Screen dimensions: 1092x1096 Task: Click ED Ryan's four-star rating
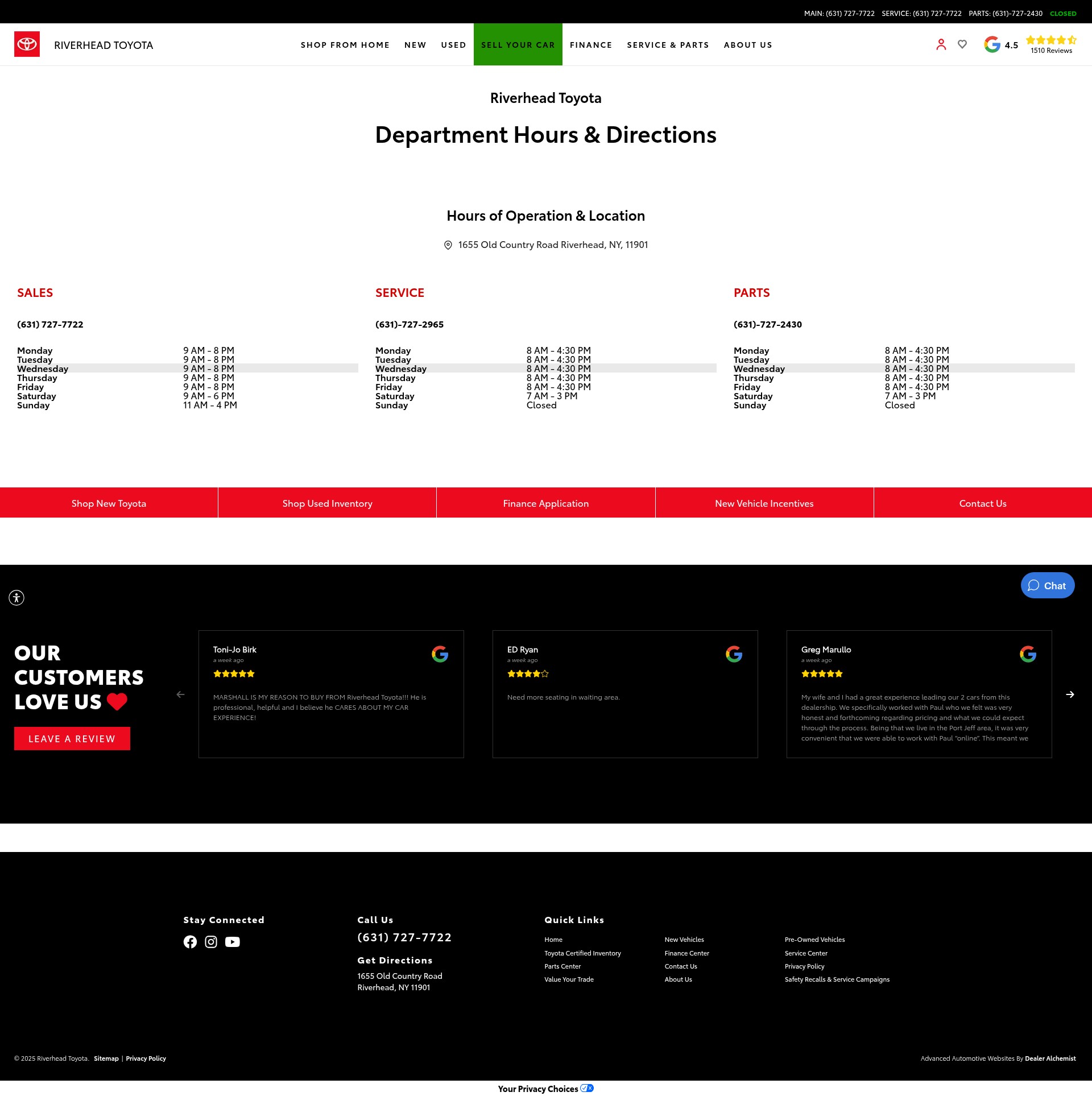click(x=528, y=674)
